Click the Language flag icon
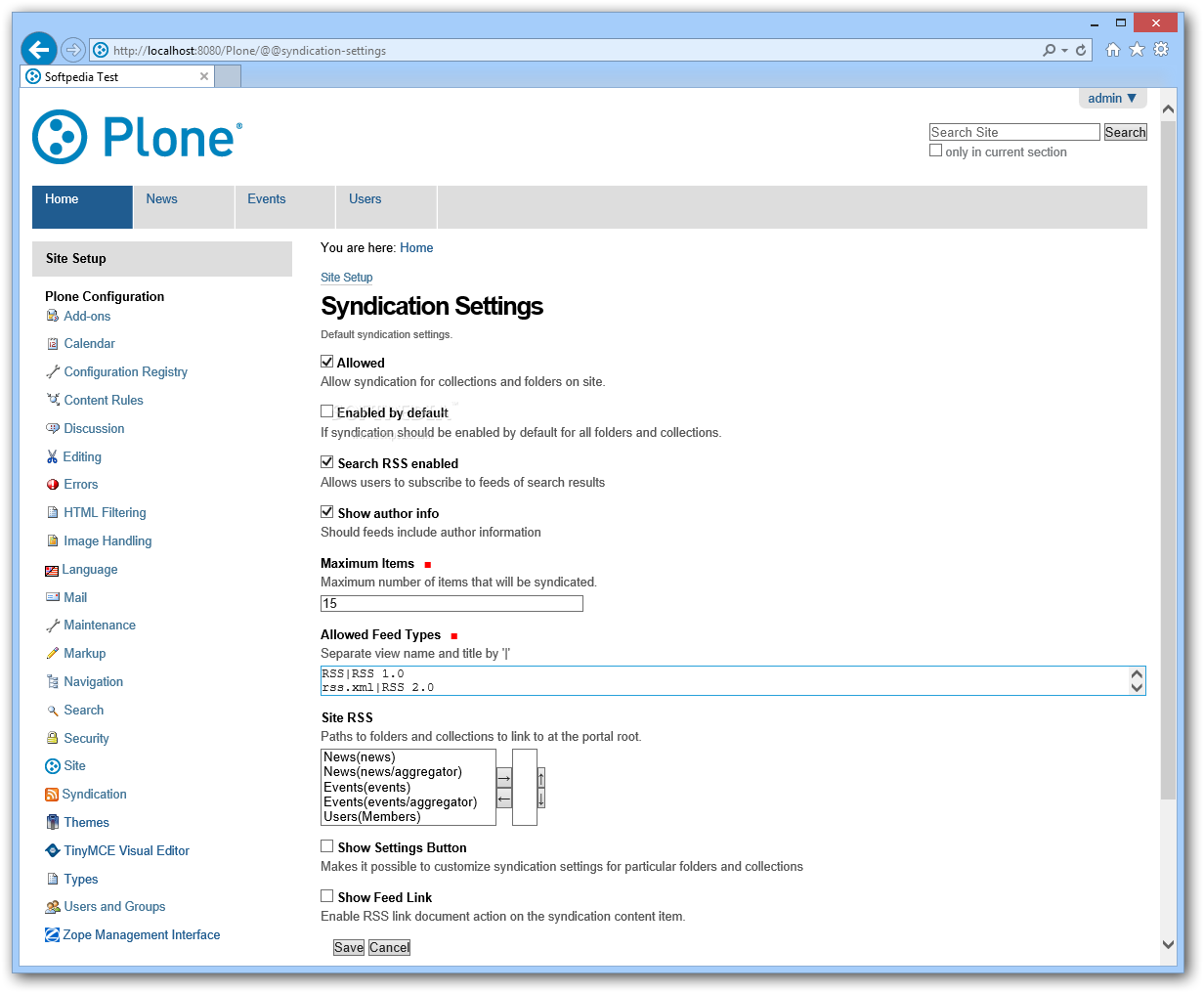The width and height of the screenshot is (1204, 993). click(x=52, y=570)
